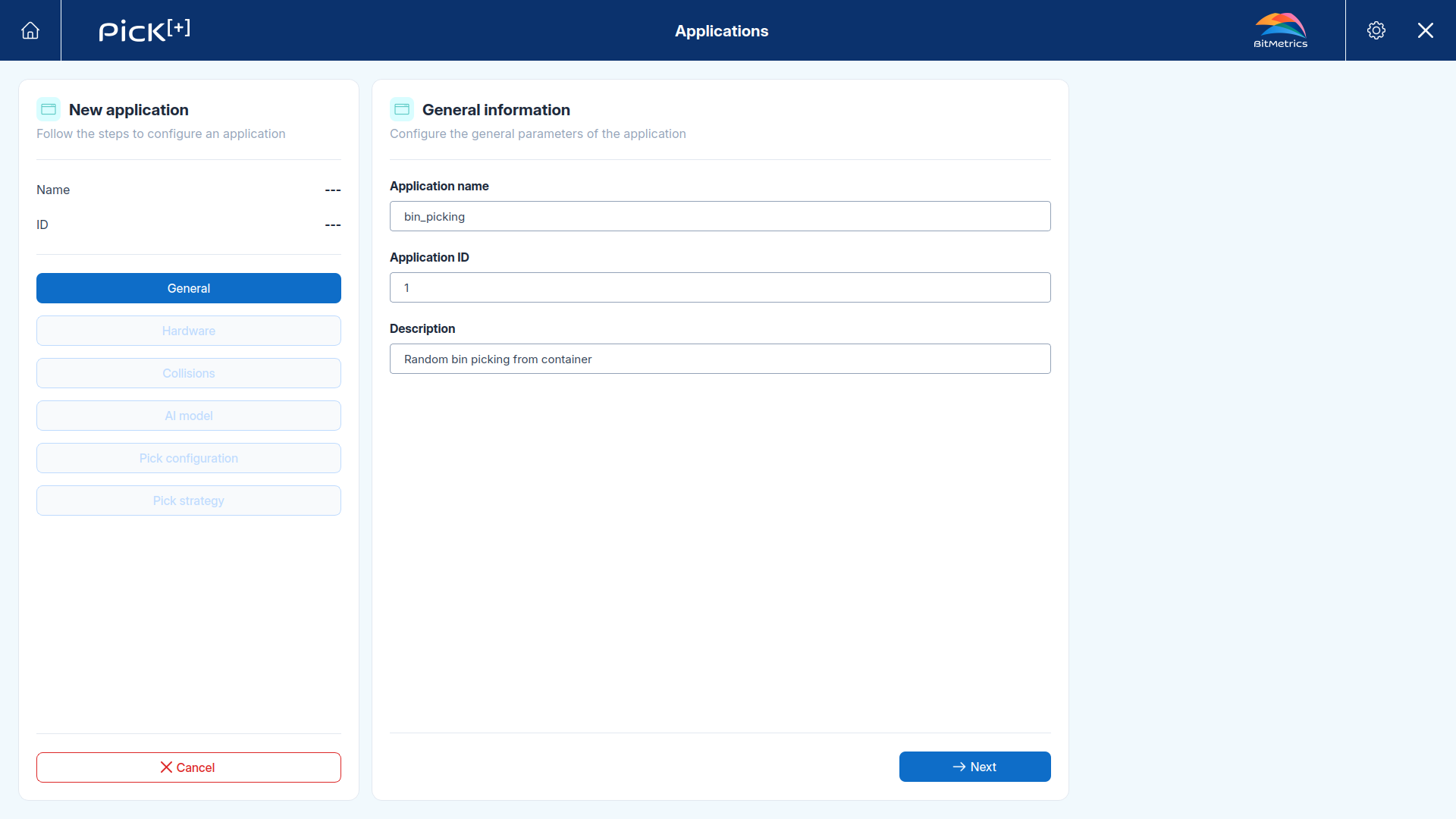Select the General step

coord(189,288)
